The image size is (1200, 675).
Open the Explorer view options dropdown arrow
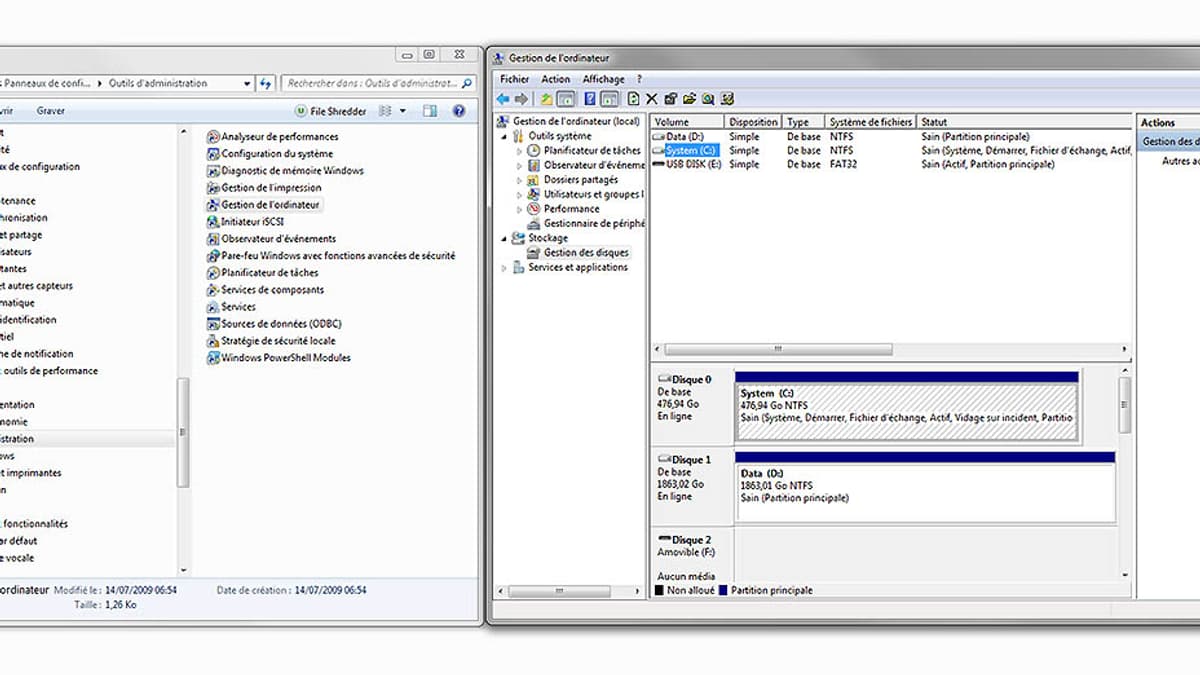[403, 111]
